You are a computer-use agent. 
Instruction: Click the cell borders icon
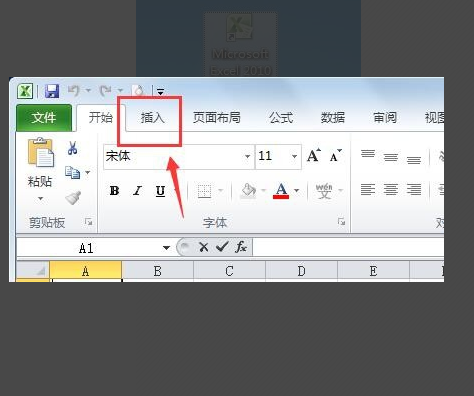click(204, 191)
